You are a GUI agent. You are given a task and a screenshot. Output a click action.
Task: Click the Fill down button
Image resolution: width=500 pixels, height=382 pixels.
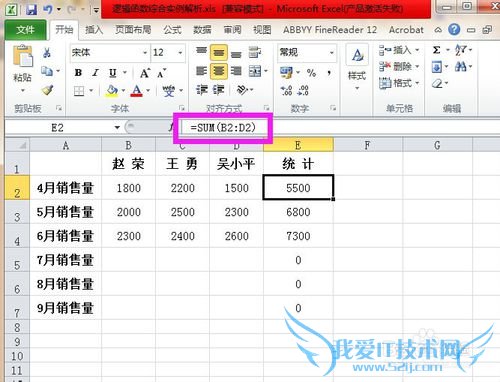coord(436,67)
